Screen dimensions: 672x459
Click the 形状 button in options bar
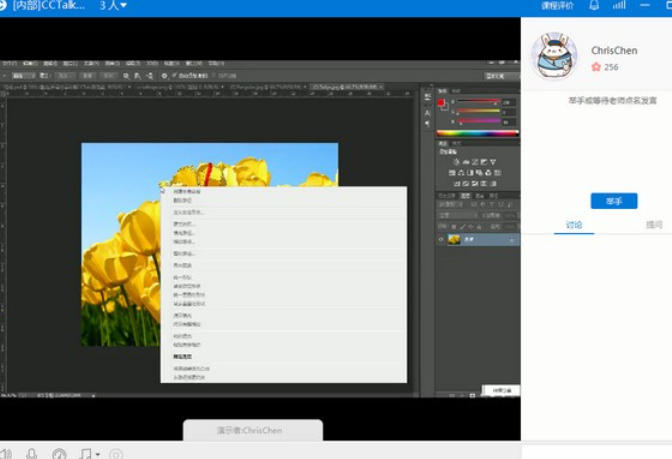109,76
